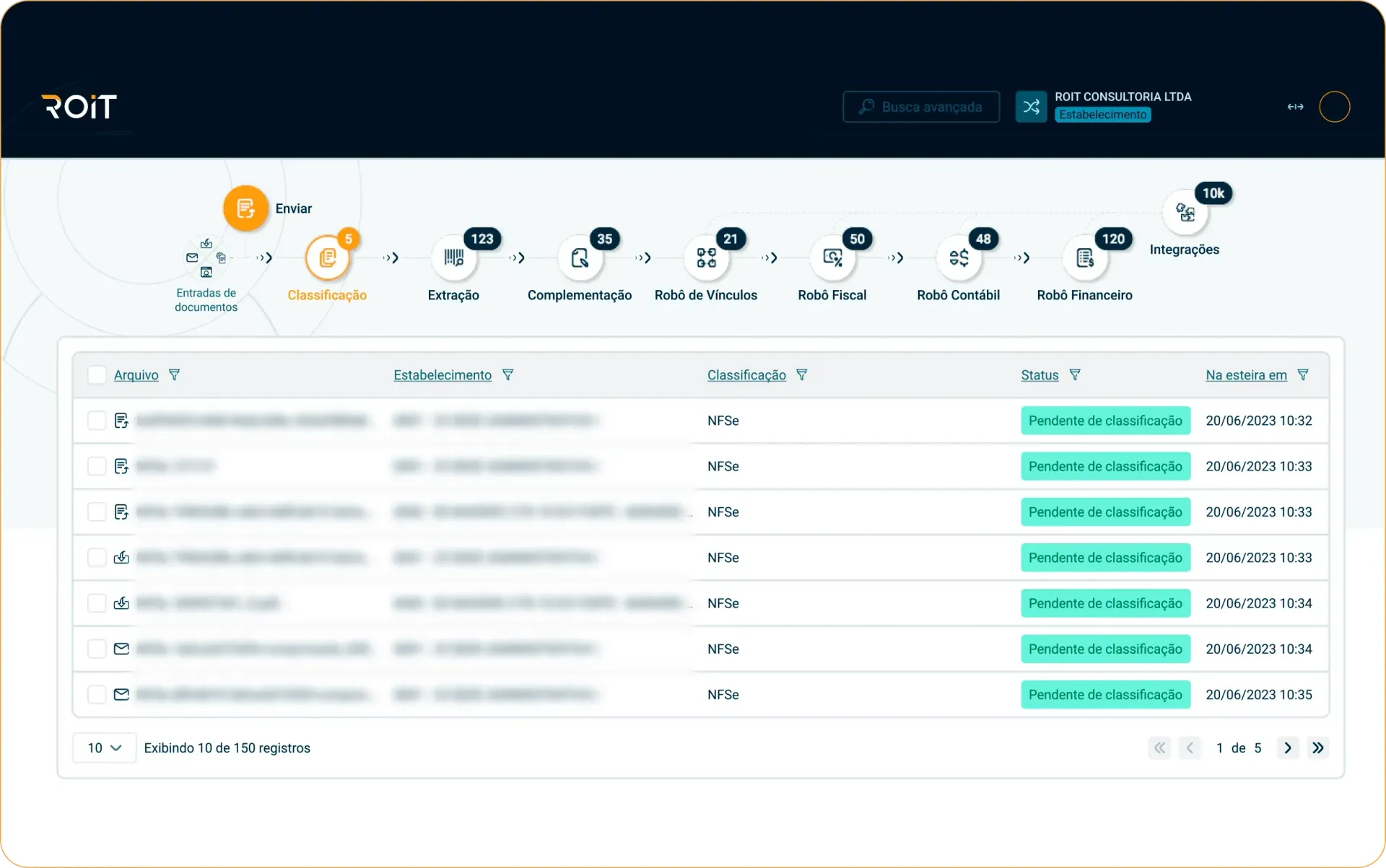Check the row dated 20/06/2023 10:35
The width and height of the screenshot is (1386, 868).
pos(97,694)
